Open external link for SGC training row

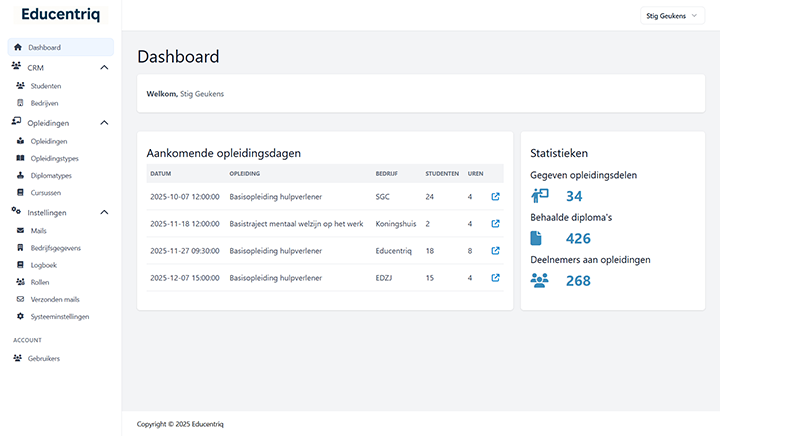[495, 197]
